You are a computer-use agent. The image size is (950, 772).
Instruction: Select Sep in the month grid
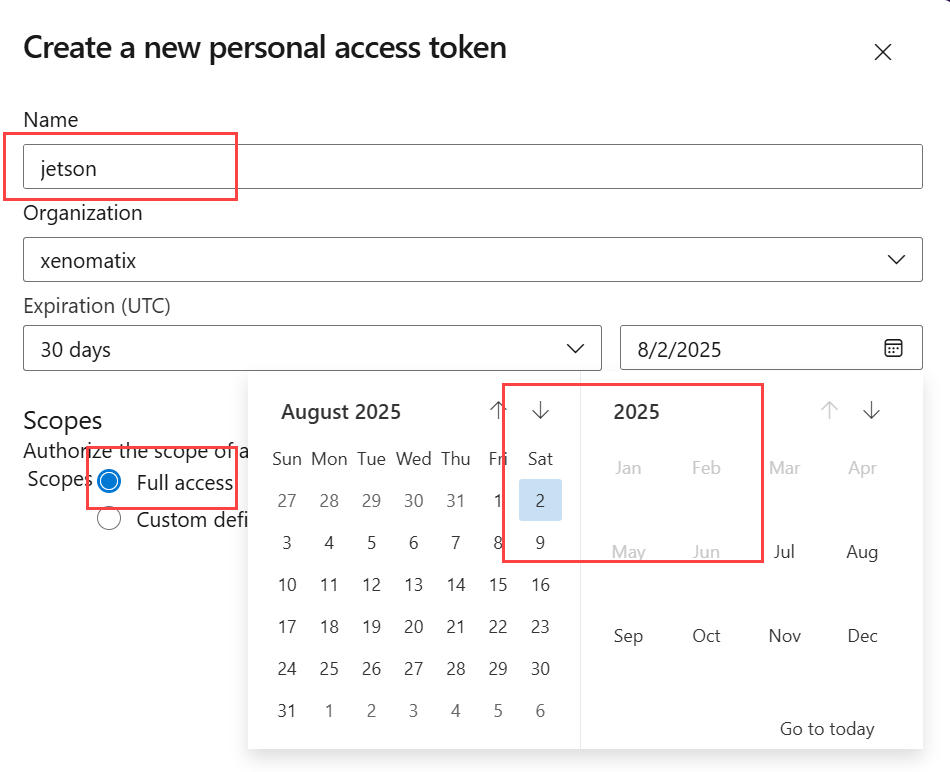point(628,636)
